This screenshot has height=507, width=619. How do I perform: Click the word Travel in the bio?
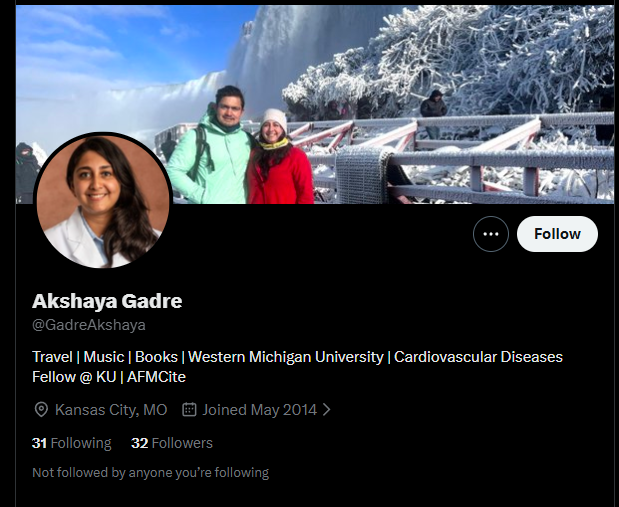tap(52, 357)
